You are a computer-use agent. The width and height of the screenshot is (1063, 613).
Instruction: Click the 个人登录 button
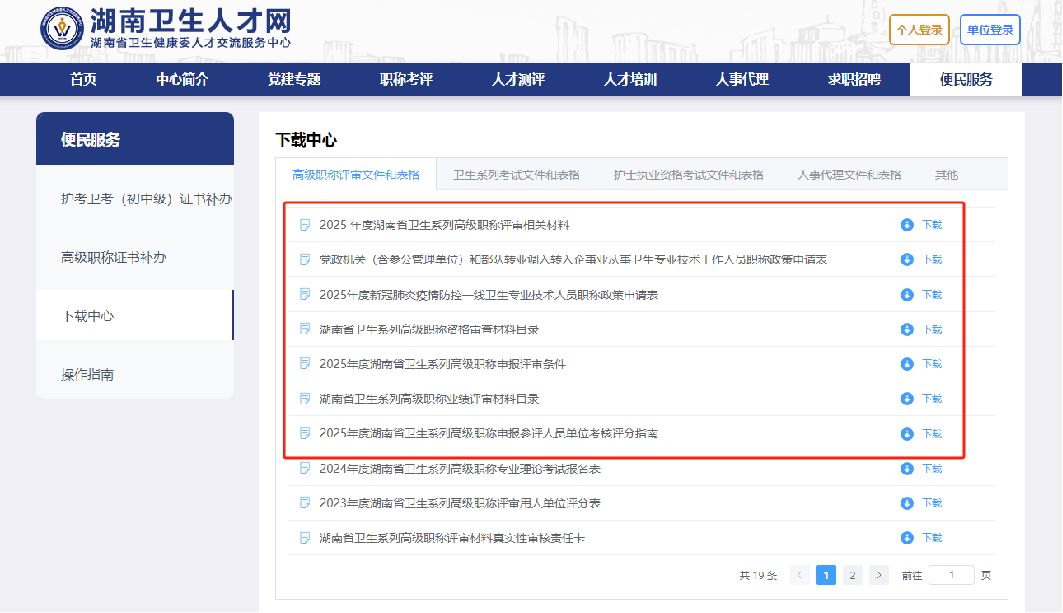coord(919,30)
